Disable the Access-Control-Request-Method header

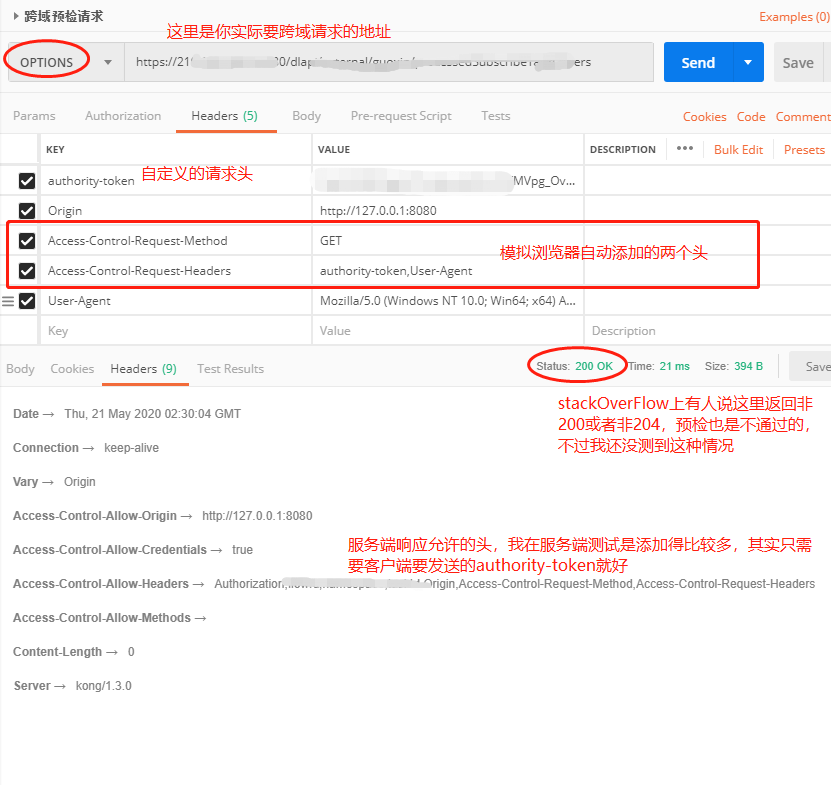pyautogui.click(x=26, y=240)
